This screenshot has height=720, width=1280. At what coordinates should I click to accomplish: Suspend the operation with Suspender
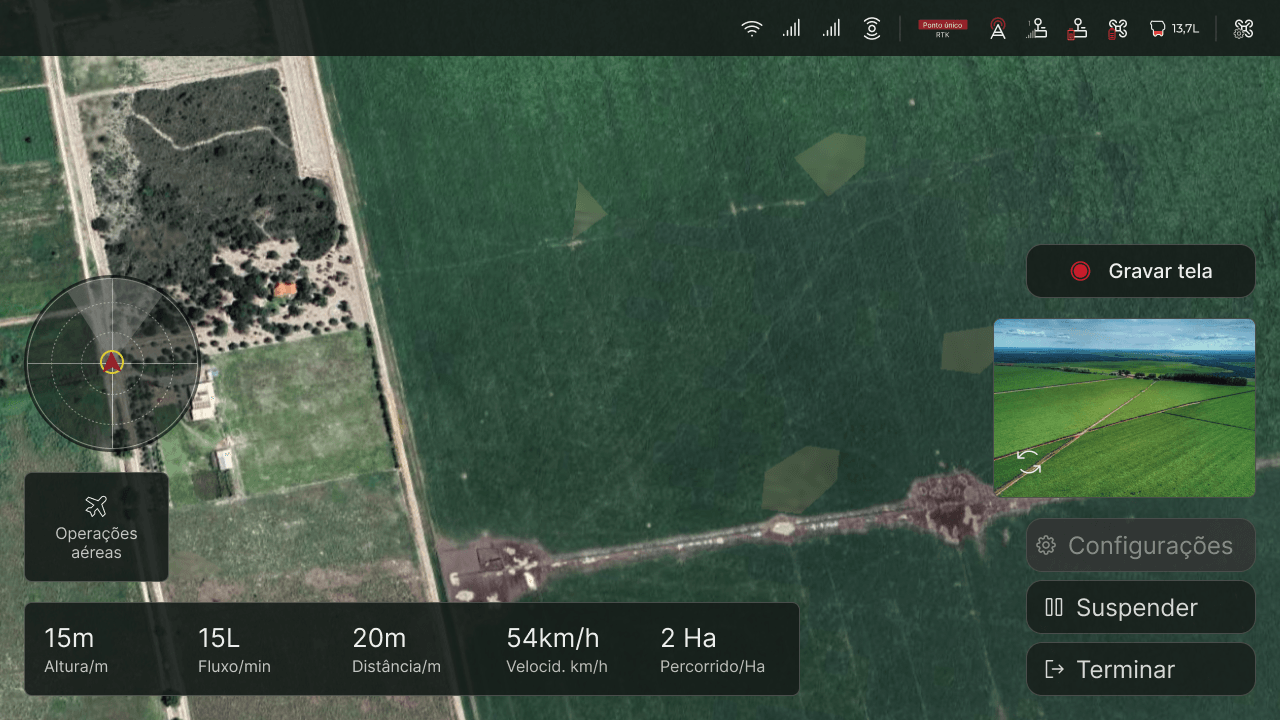(1141, 607)
